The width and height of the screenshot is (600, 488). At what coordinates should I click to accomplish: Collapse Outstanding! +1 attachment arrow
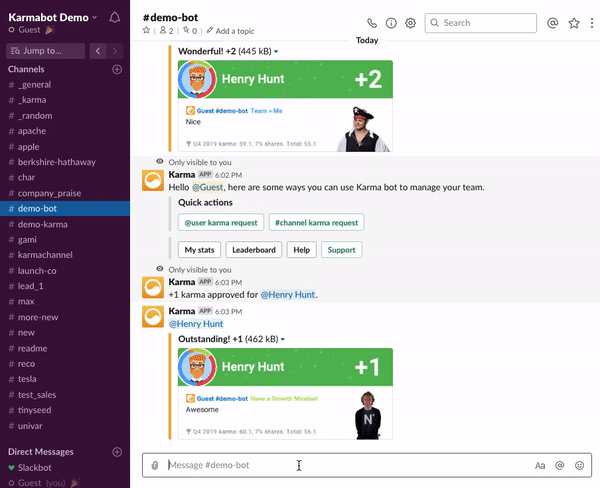(282, 339)
